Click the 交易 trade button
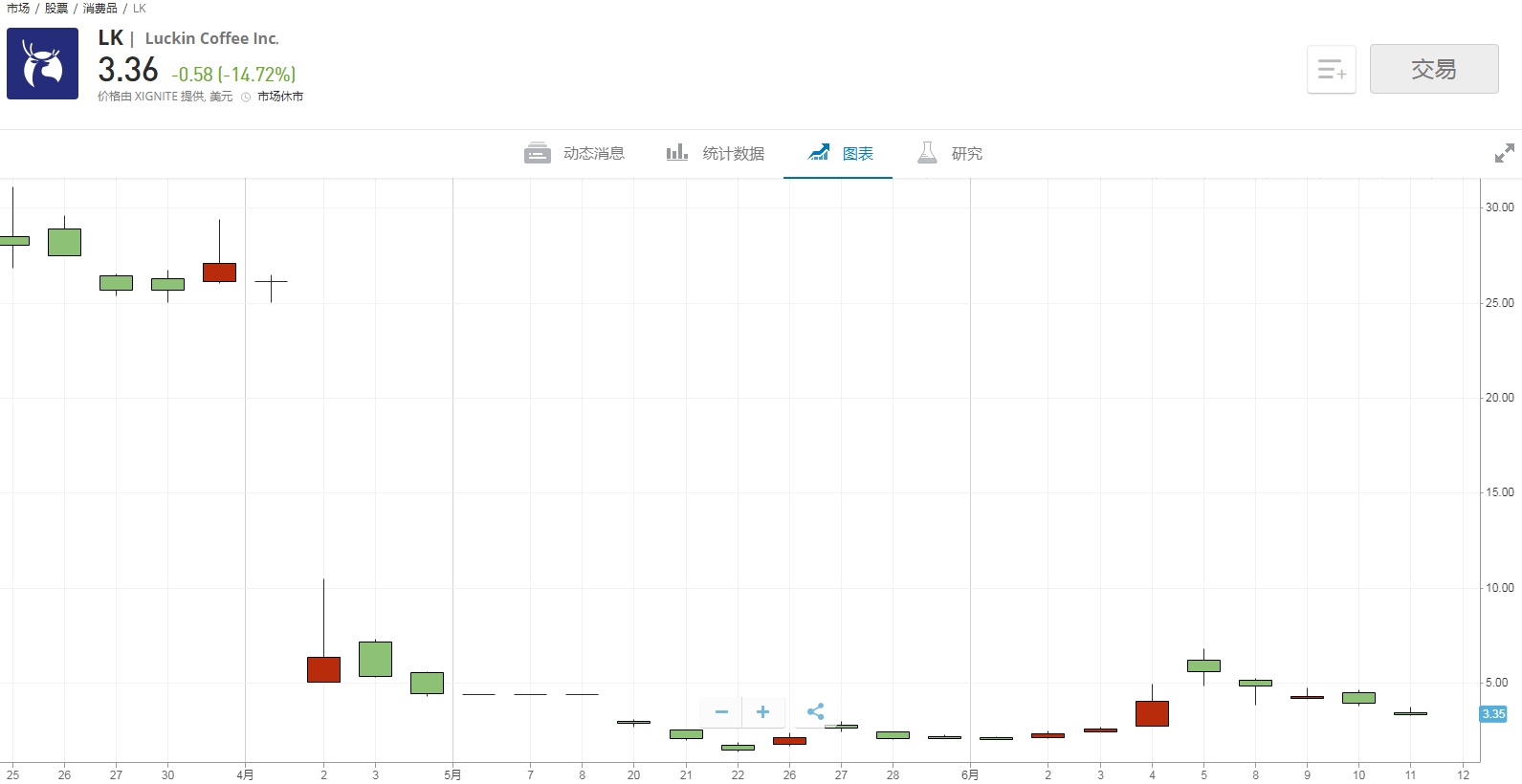1522x784 pixels. [1434, 69]
